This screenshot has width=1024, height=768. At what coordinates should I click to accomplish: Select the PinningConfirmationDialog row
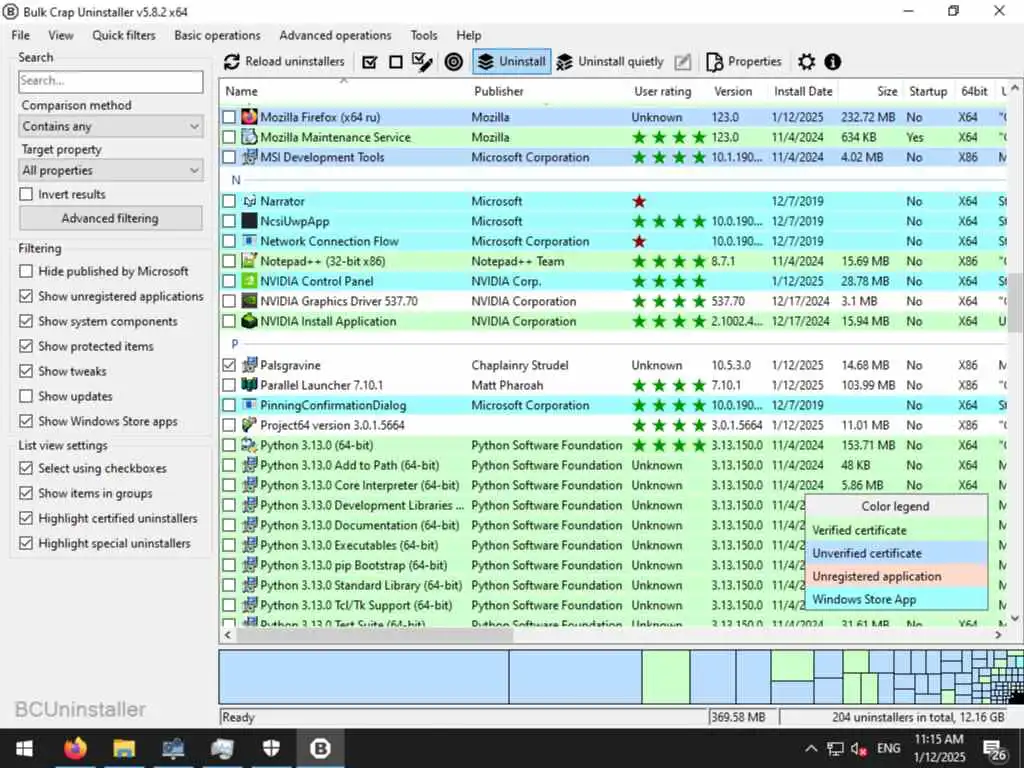click(x=614, y=405)
